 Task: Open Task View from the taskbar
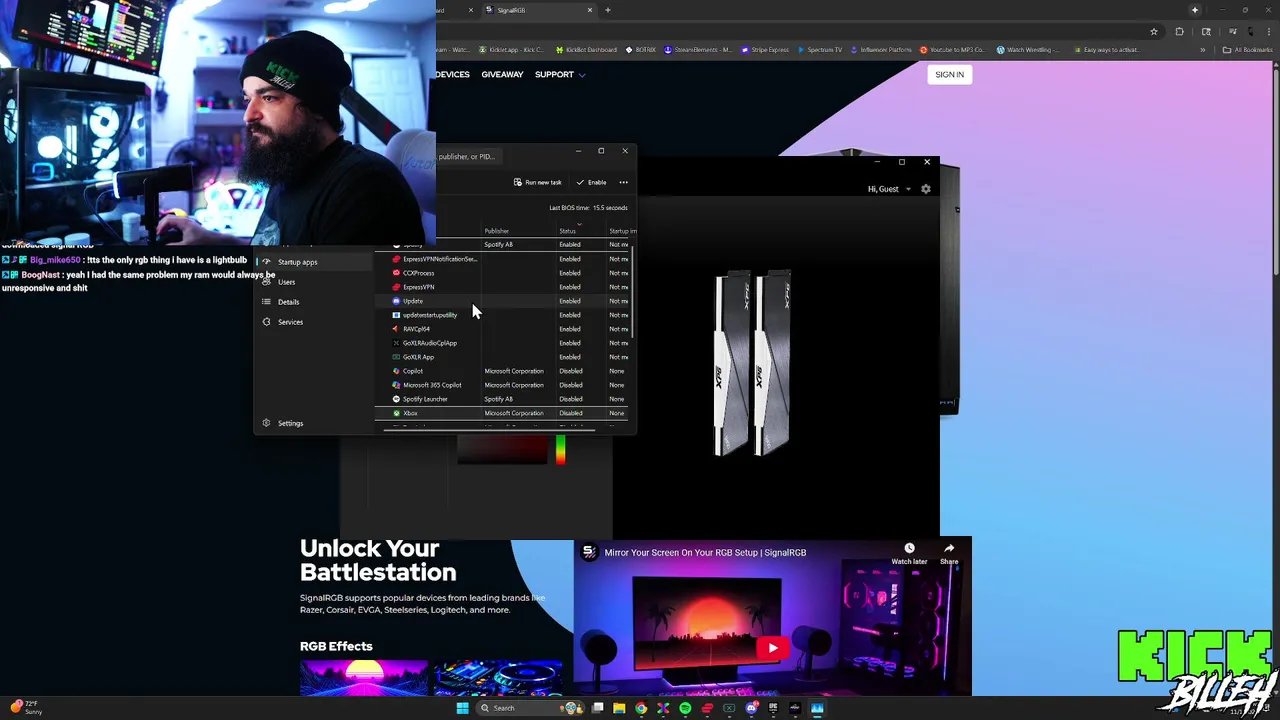(598, 708)
